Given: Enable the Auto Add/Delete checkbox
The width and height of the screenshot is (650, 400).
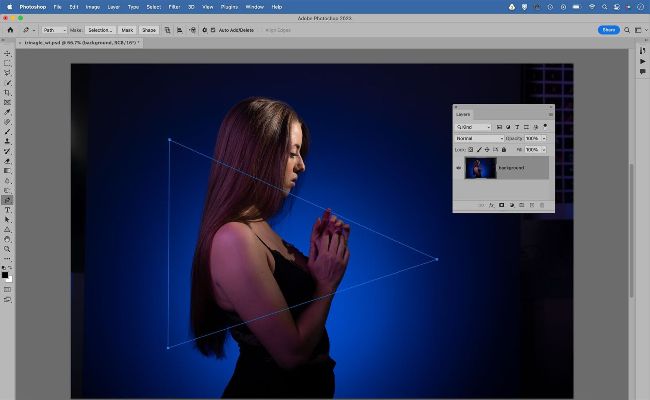Looking at the screenshot, I should (214, 30).
